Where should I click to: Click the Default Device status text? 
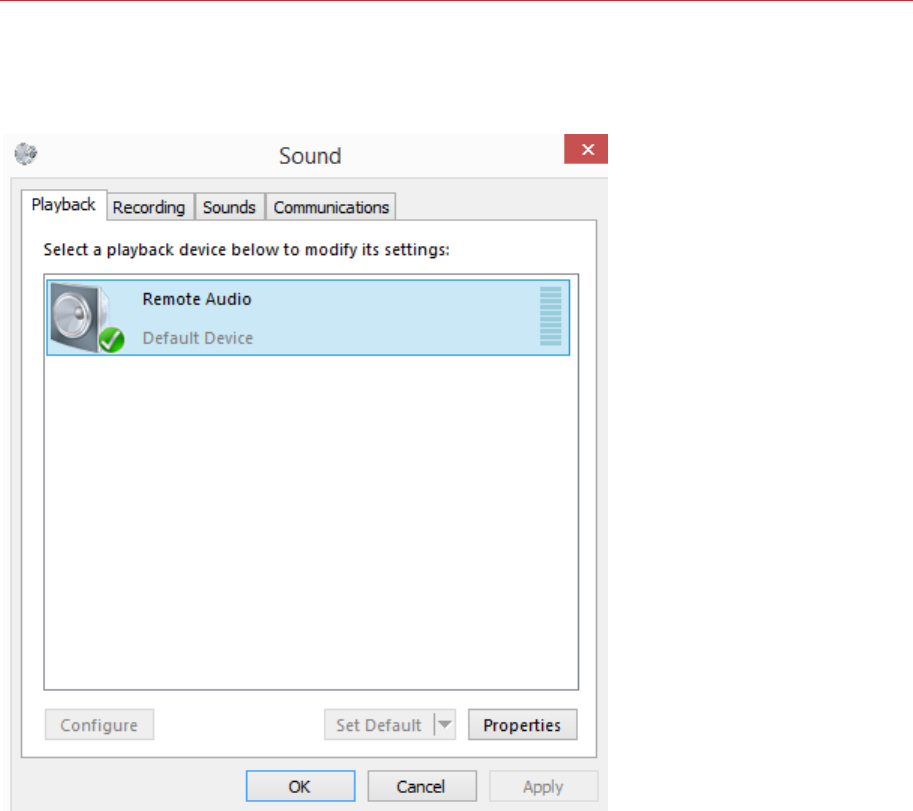(198, 338)
